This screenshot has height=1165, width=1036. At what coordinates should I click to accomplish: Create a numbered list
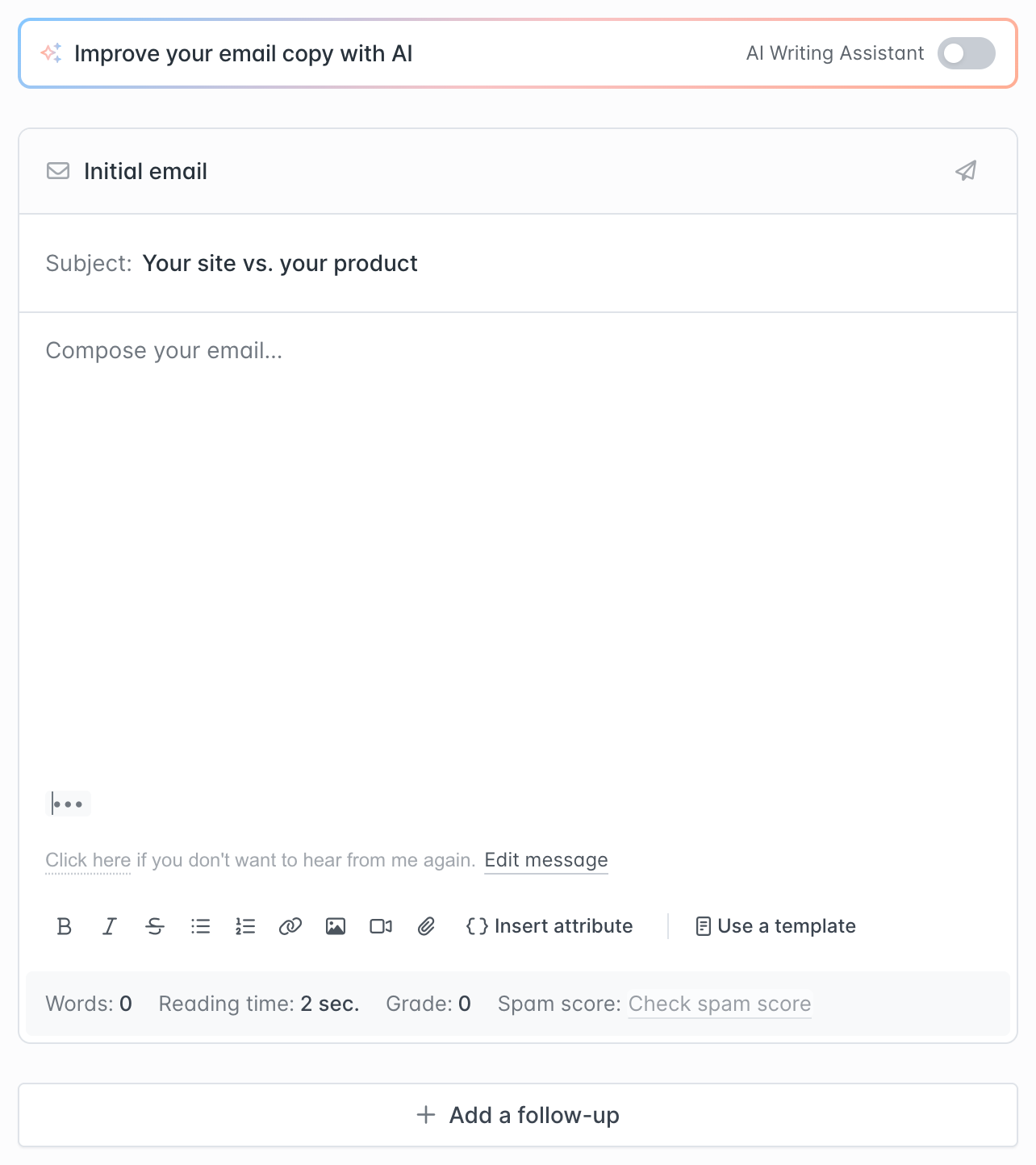click(x=245, y=926)
